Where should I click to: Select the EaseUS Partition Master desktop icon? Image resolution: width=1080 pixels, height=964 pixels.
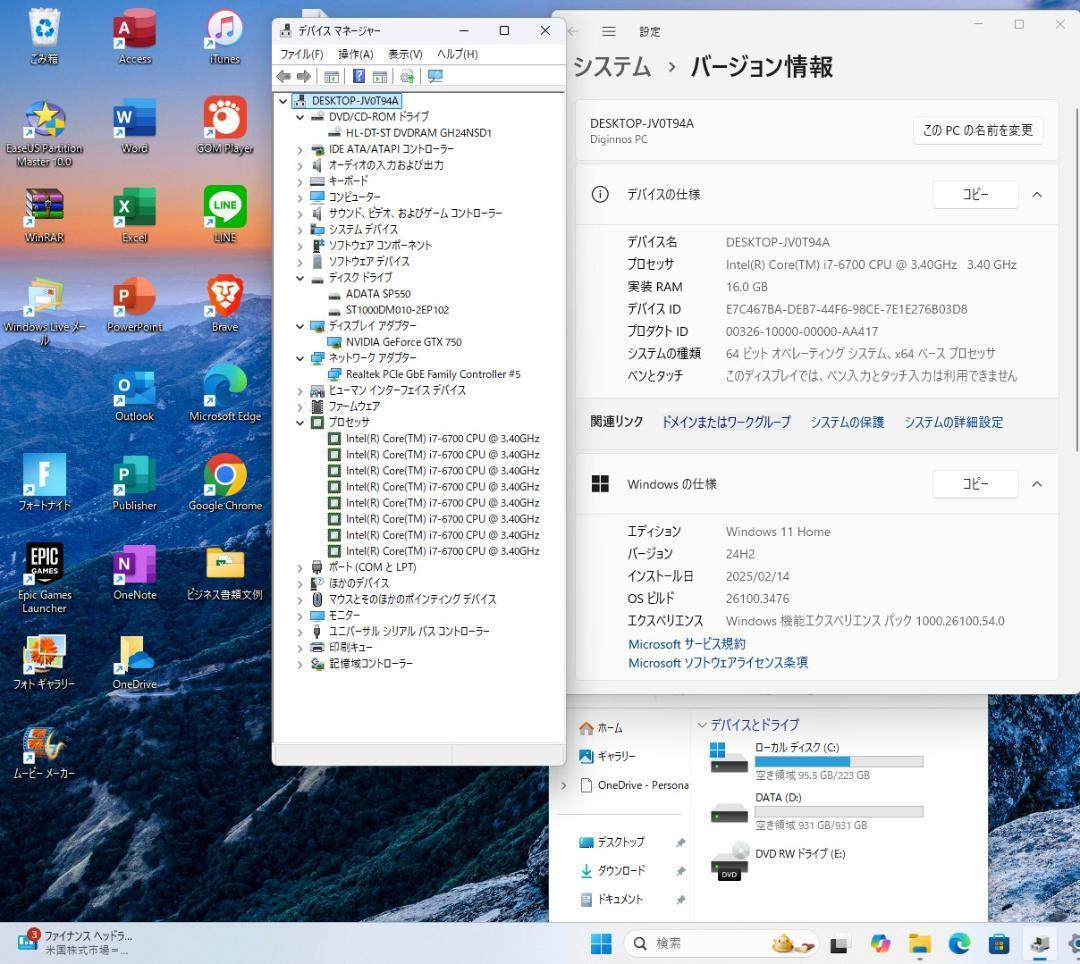(x=45, y=134)
